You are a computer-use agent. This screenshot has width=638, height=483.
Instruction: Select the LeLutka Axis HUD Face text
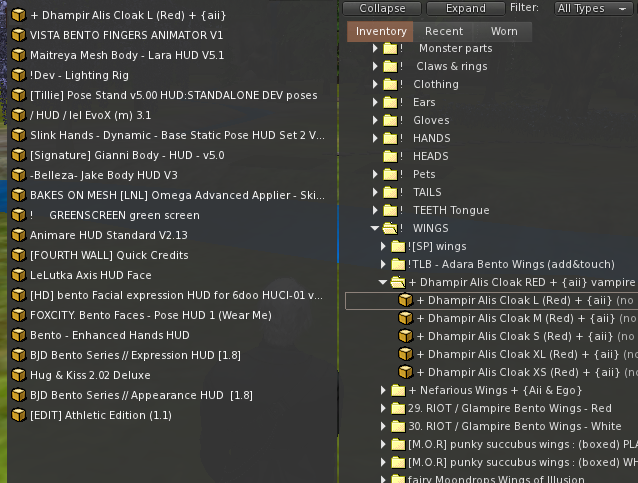click(x=91, y=275)
